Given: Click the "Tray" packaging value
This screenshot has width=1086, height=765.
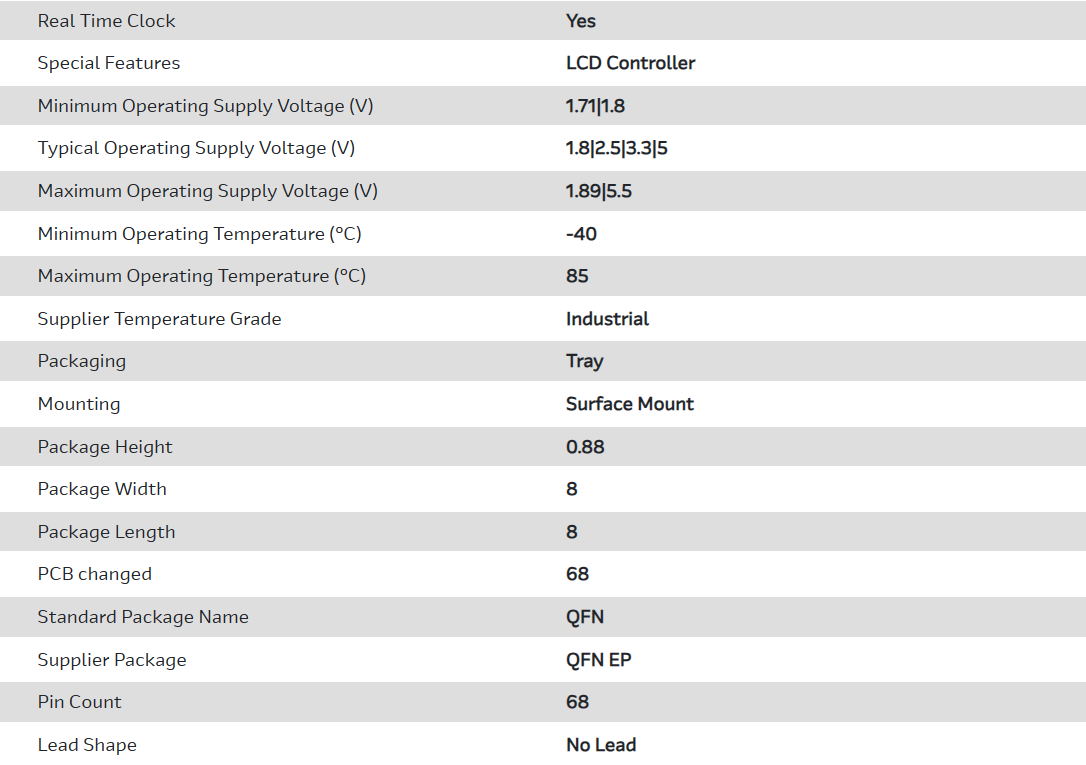Looking at the screenshot, I should coord(584,361).
